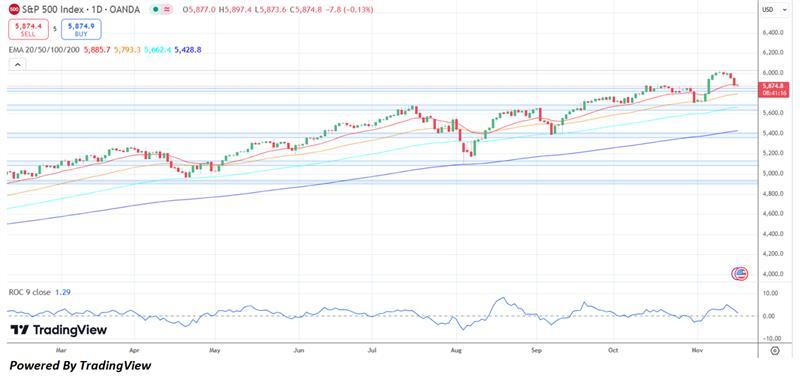The height and width of the screenshot is (378, 800).
Task: Click the Apr date axis label
Action: point(134,350)
